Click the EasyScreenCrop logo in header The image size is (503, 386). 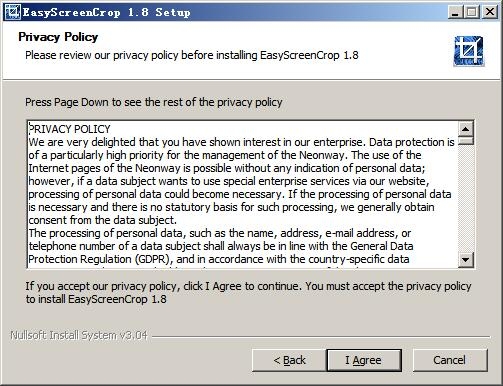coord(469,51)
